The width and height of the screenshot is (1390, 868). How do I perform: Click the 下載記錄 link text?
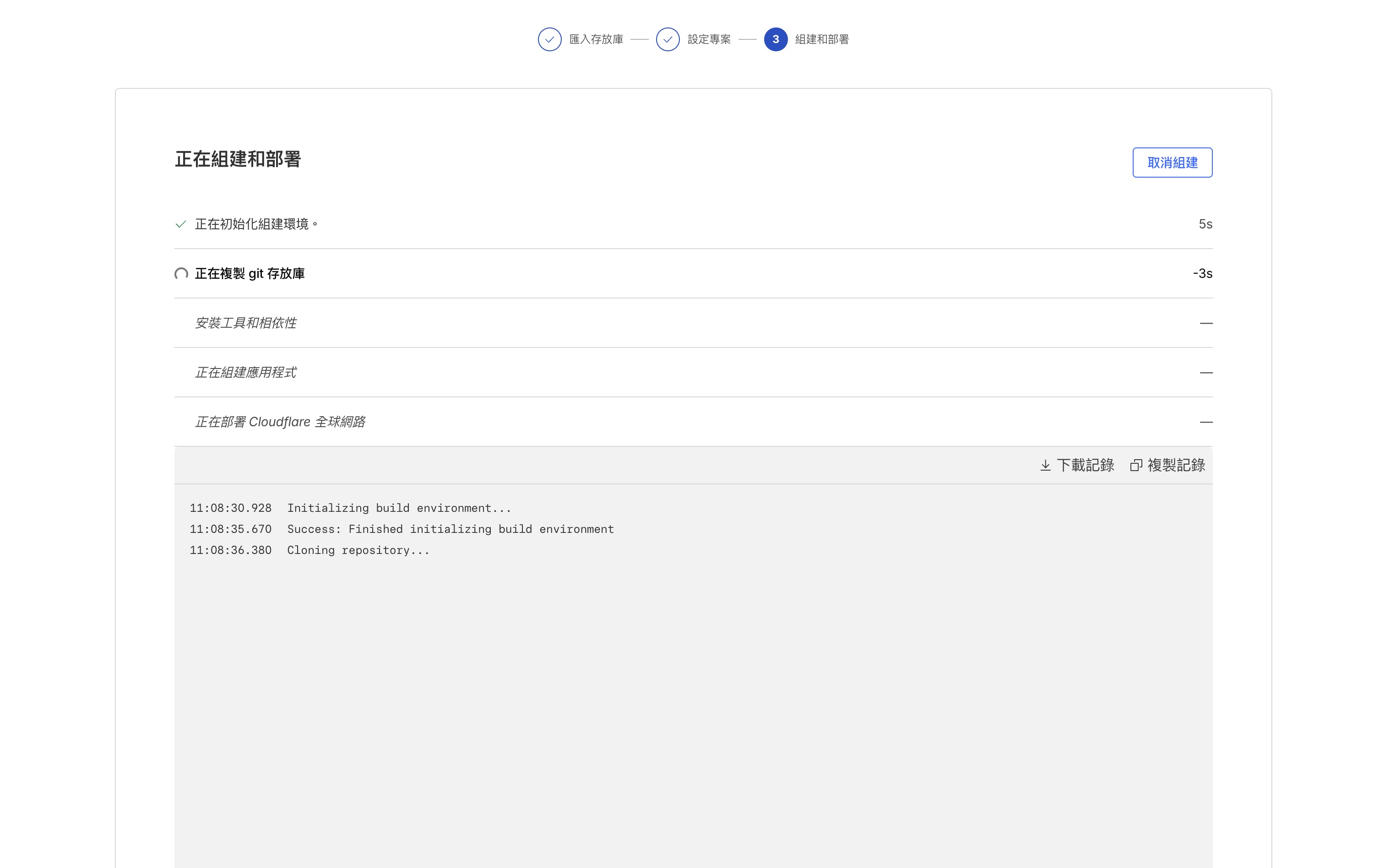(1085, 465)
